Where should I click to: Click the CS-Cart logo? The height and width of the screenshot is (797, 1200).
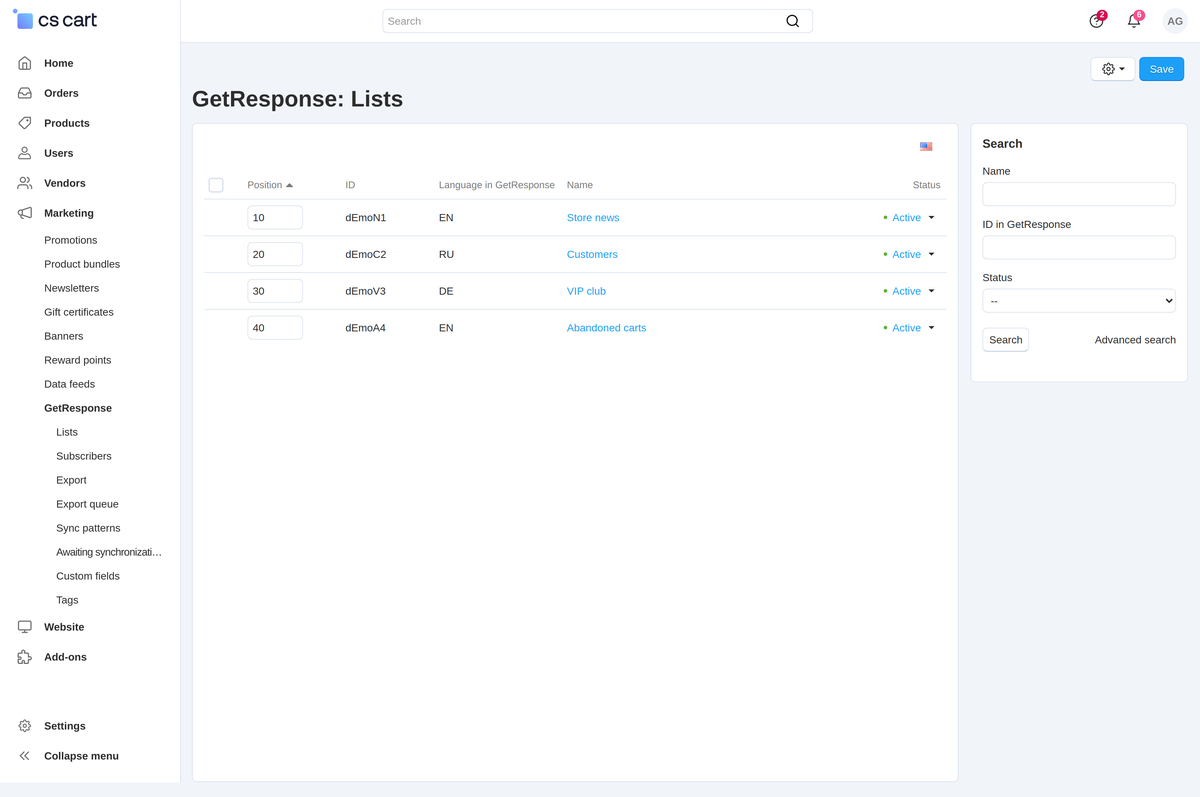[x=55, y=20]
